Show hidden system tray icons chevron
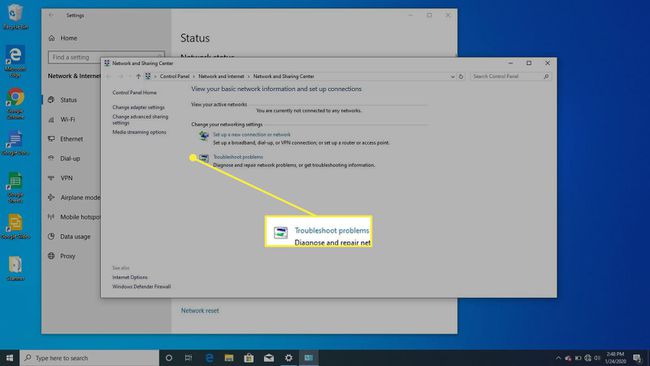This screenshot has height=366, width=650. [558, 358]
